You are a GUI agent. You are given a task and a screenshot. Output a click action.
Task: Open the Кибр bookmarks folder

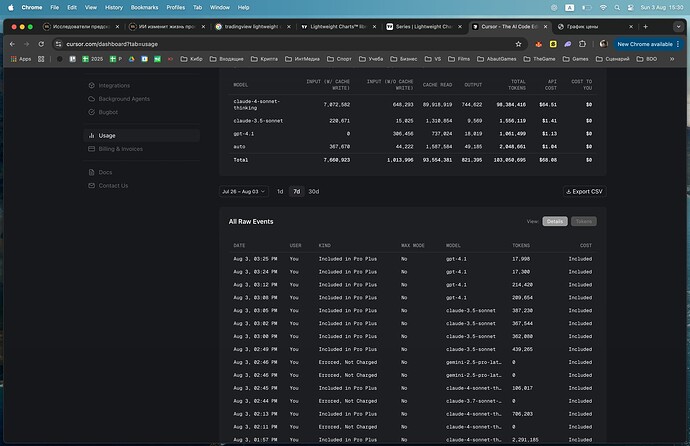(x=191, y=59)
